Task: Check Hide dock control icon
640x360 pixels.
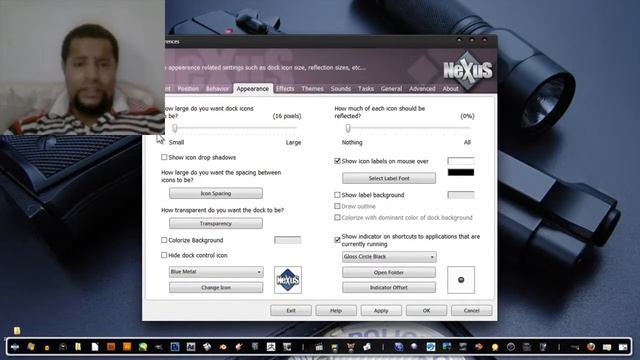Action: coord(164,255)
